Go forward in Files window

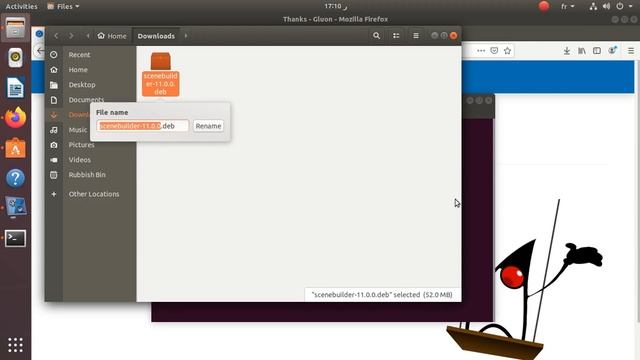[x=71, y=36]
